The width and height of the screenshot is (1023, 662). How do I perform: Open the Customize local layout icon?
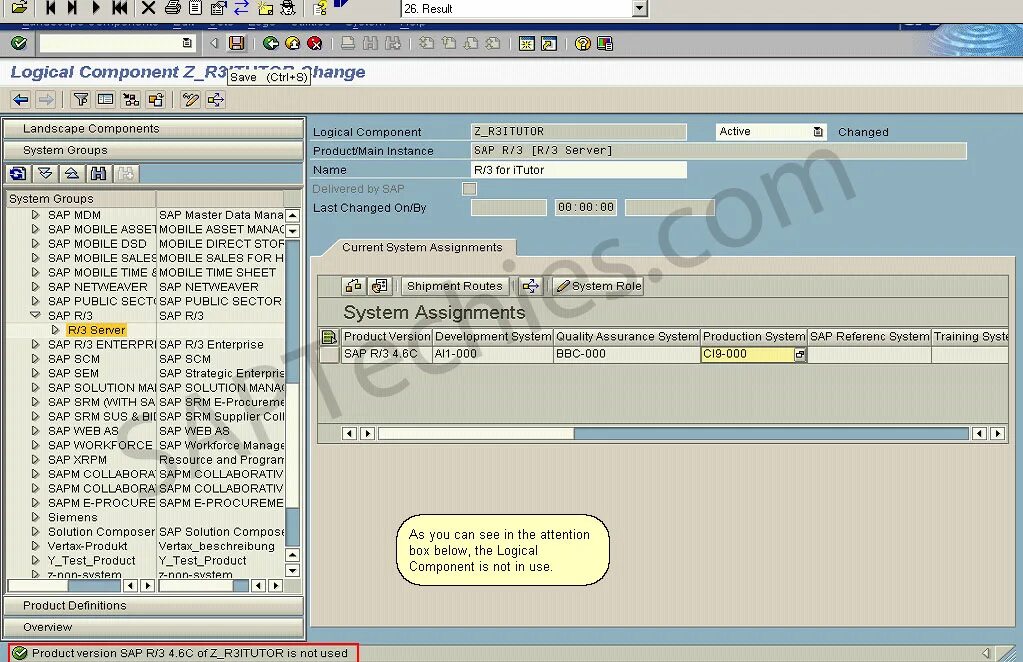pyautogui.click(x=605, y=44)
